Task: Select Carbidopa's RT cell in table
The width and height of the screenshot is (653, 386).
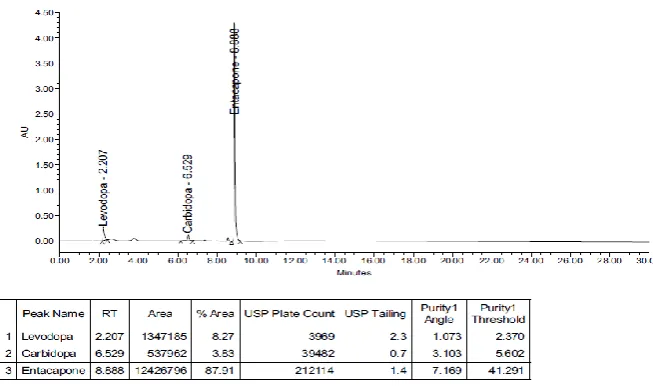Action: point(110,354)
